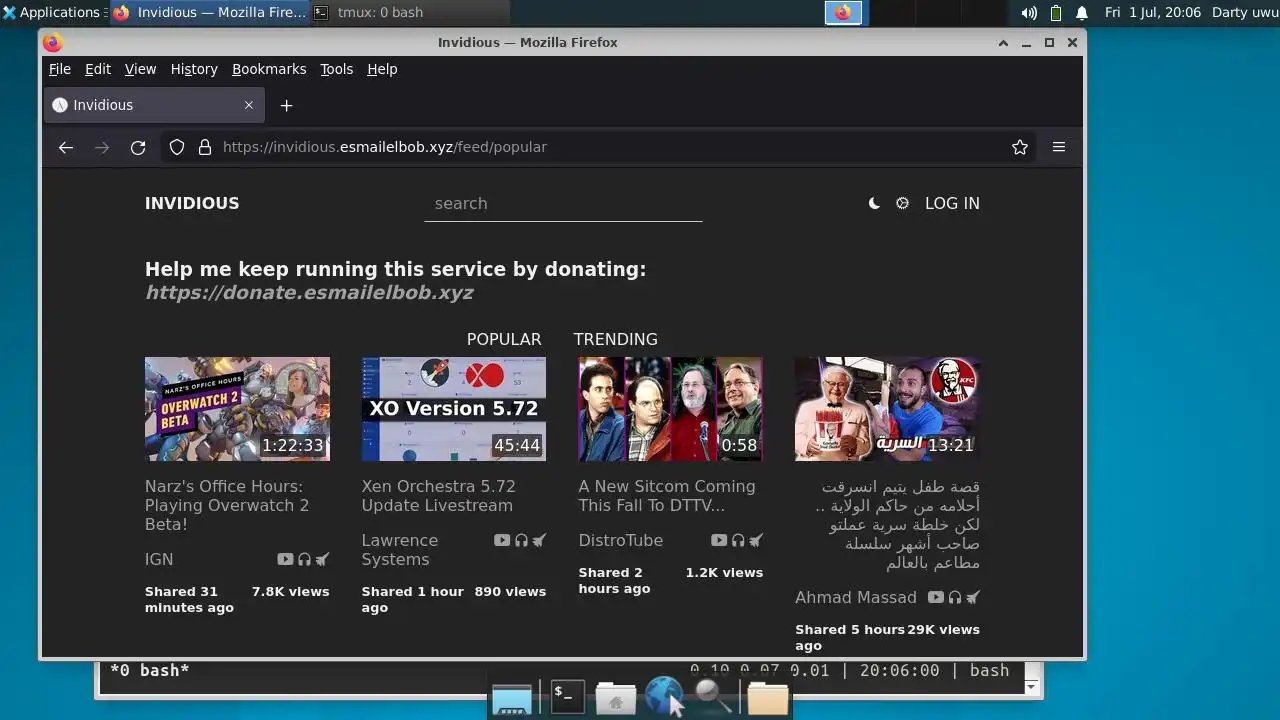Open the Bookmarks menu
Screen dimensions: 1280x720
pos(269,69)
